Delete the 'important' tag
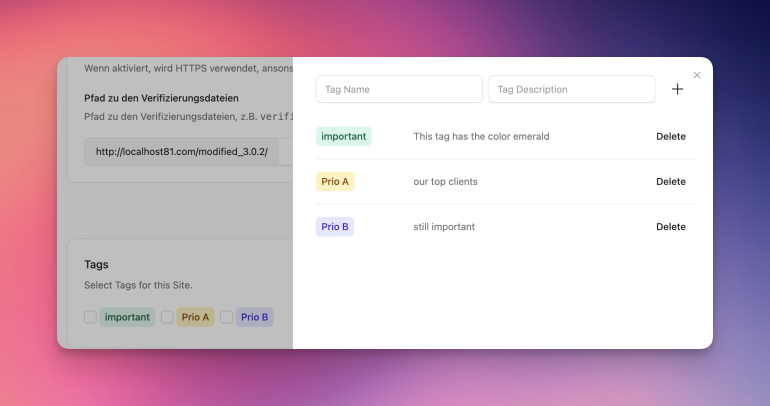This screenshot has height=406, width=770. click(x=671, y=136)
